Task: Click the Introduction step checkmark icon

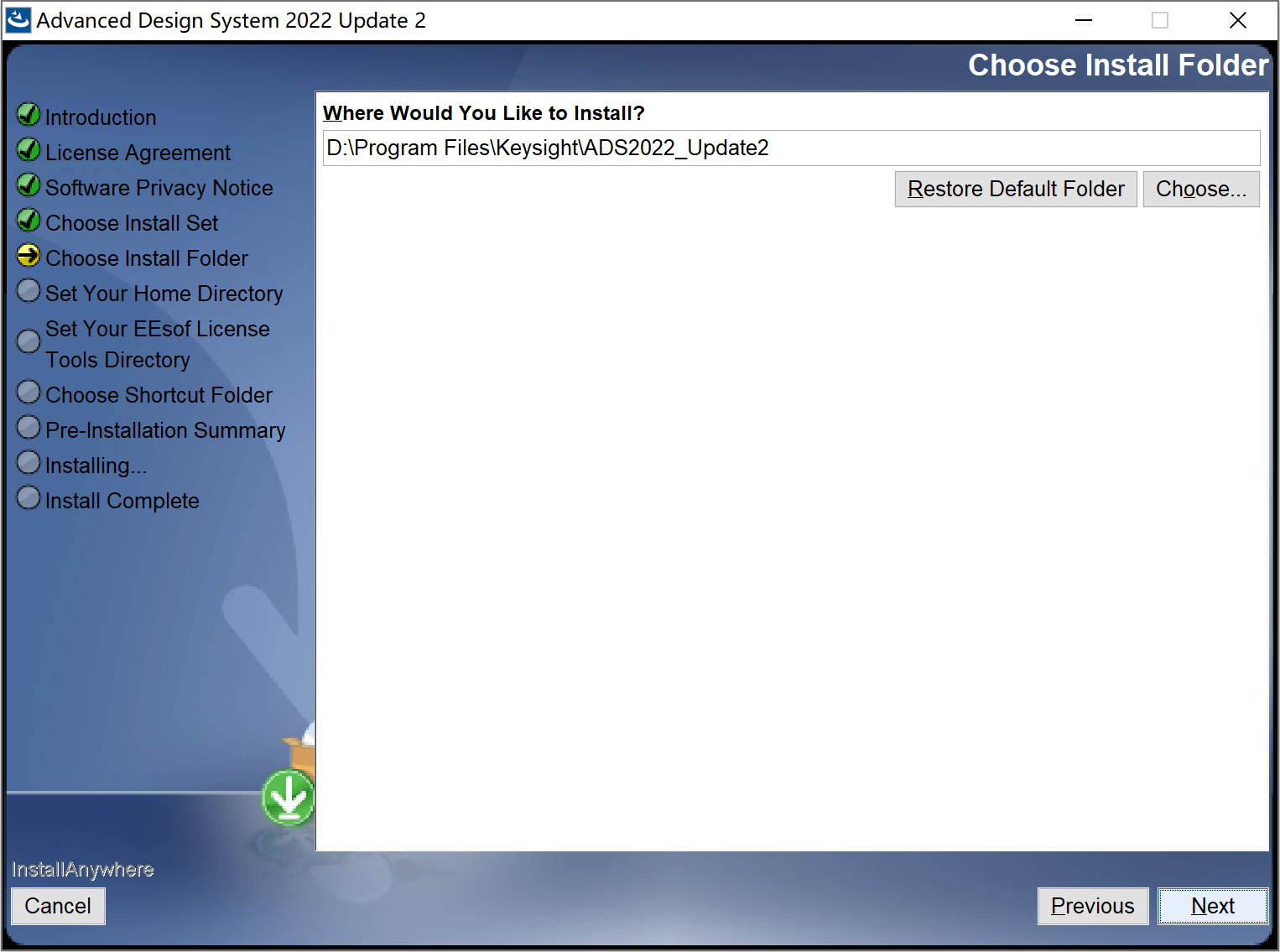Action: [x=29, y=114]
